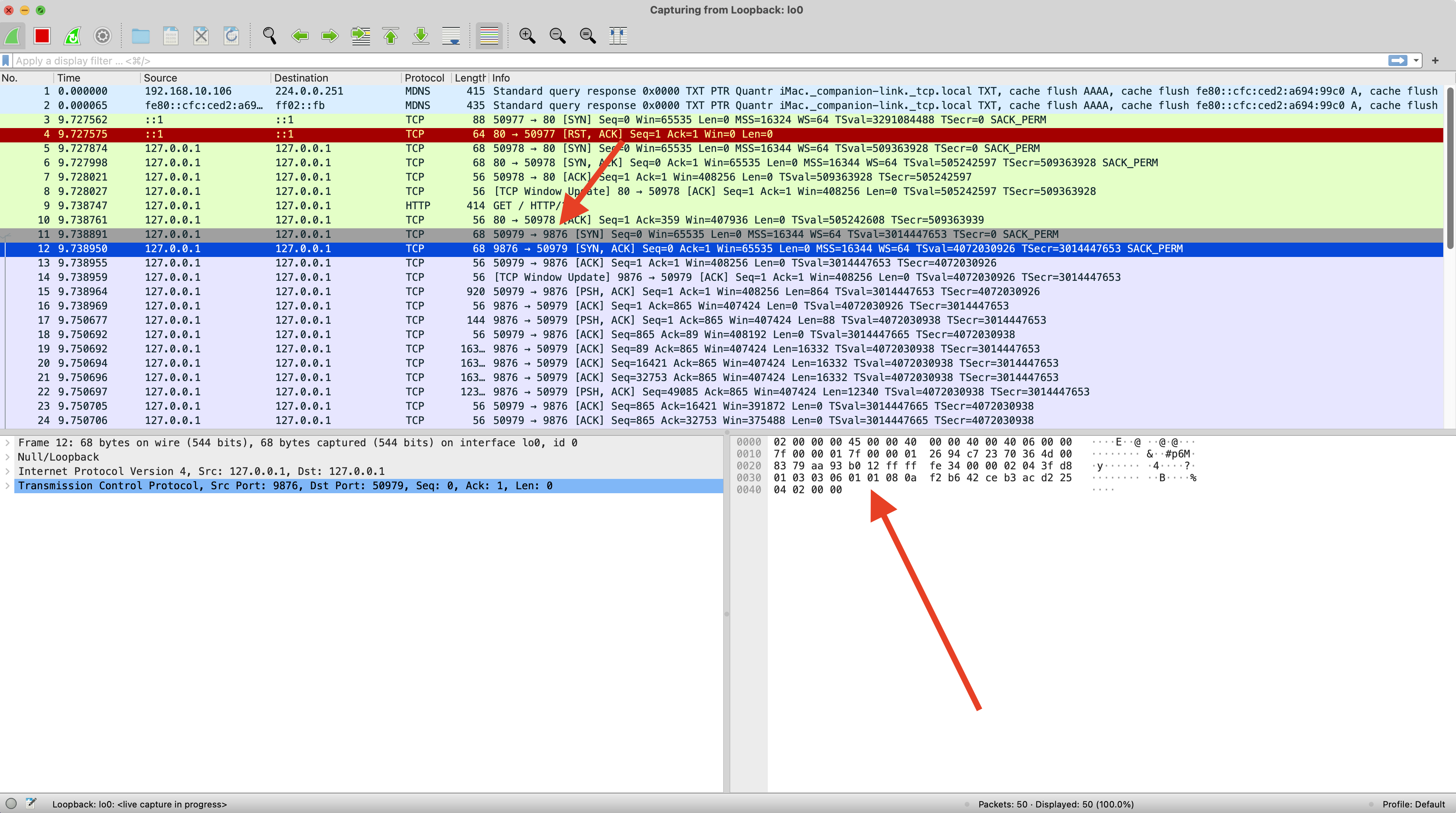
Task: Select packet 1 MDNS from 192.168.10.106
Action: point(722,91)
